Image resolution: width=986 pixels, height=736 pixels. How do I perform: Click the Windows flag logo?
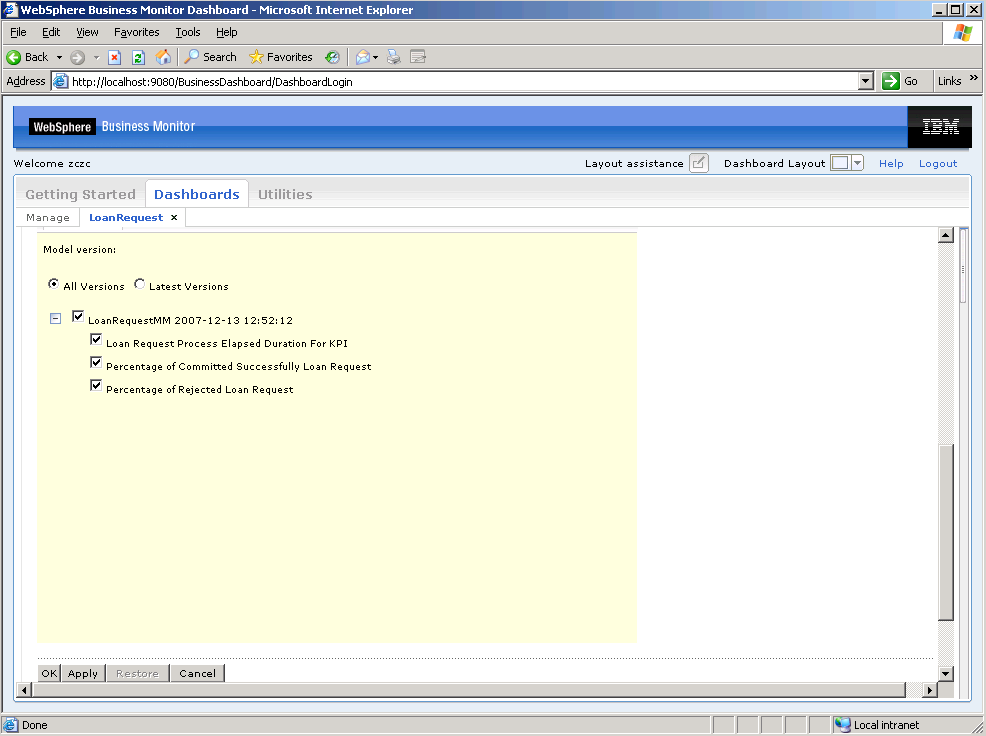coord(962,32)
